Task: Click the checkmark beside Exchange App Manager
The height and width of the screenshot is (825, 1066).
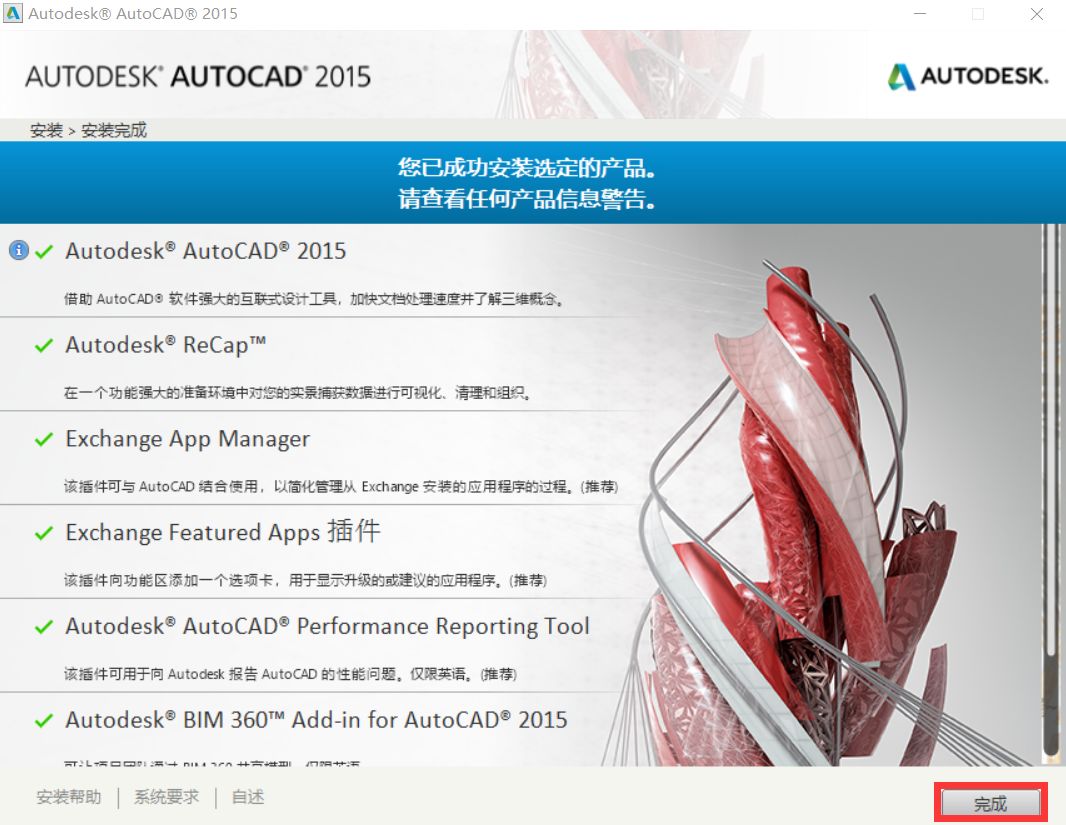Action: [x=44, y=440]
